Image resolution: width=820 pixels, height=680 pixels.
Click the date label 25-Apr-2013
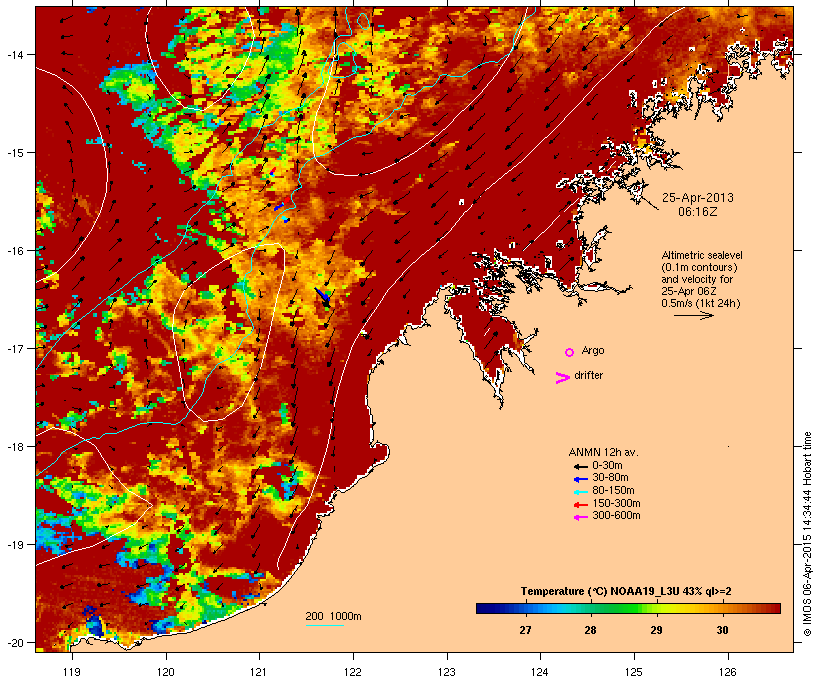(x=698, y=198)
